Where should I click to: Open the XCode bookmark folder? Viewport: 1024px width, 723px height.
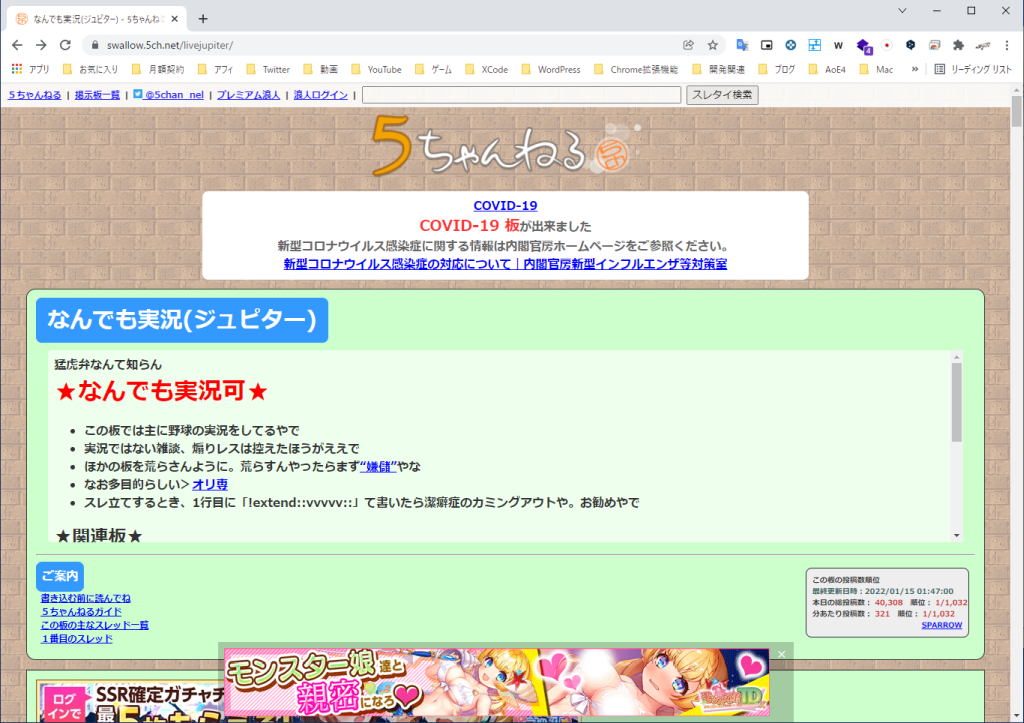[x=487, y=69]
